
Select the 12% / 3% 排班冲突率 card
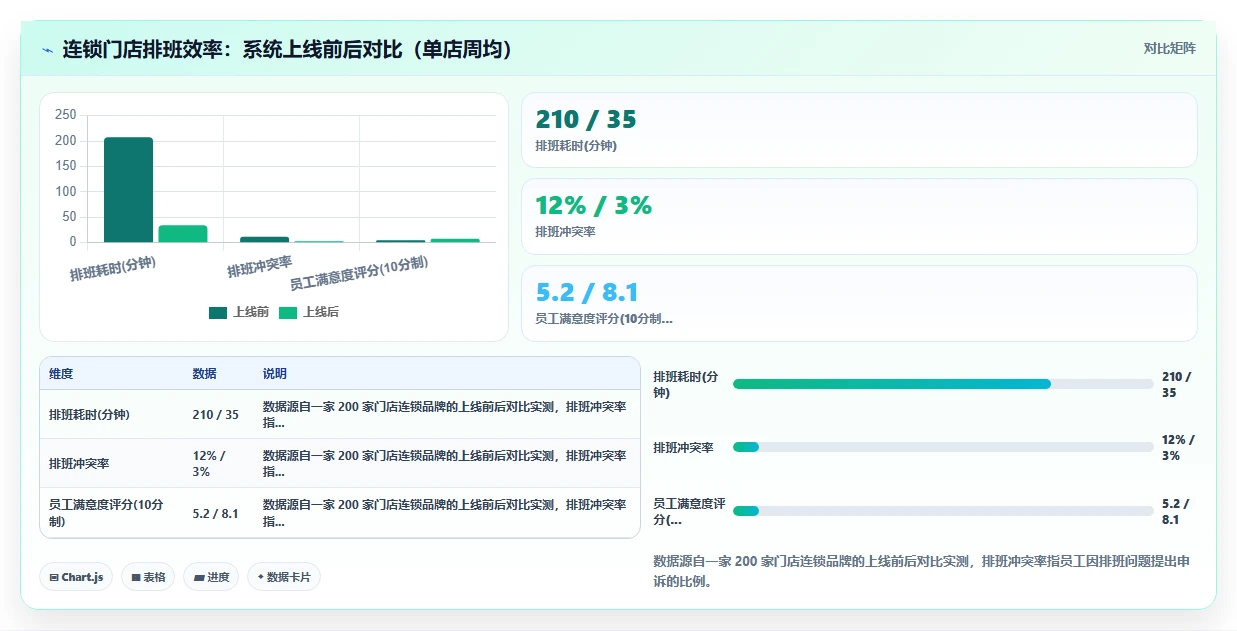pos(859,216)
